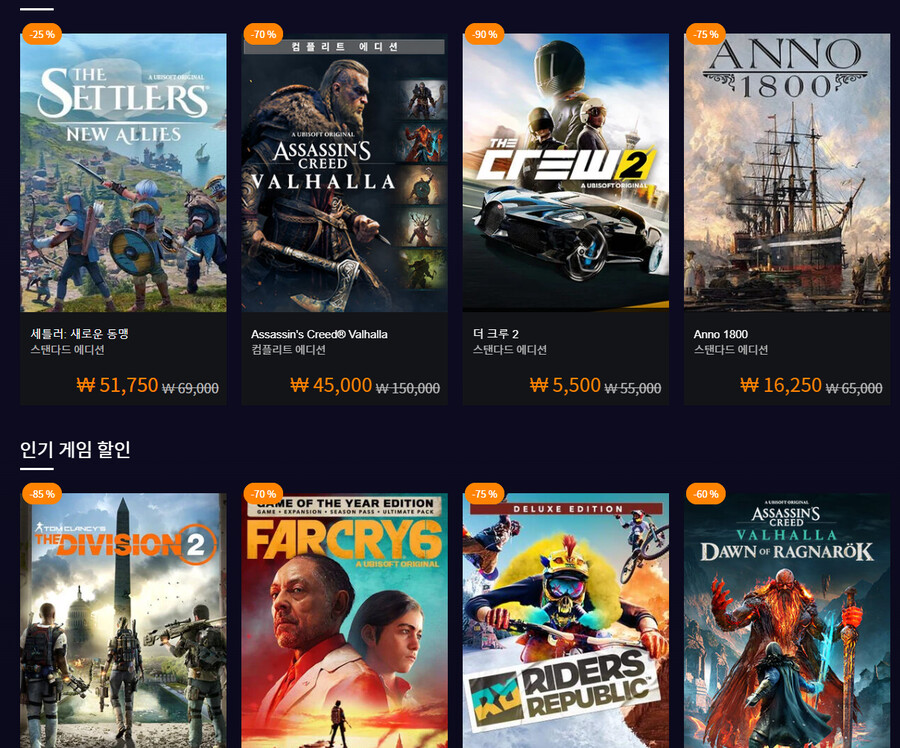This screenshot has height=748, width=900.
Task: Open The Settlers New Allies cover art
Action: click(x=123, y=173)
